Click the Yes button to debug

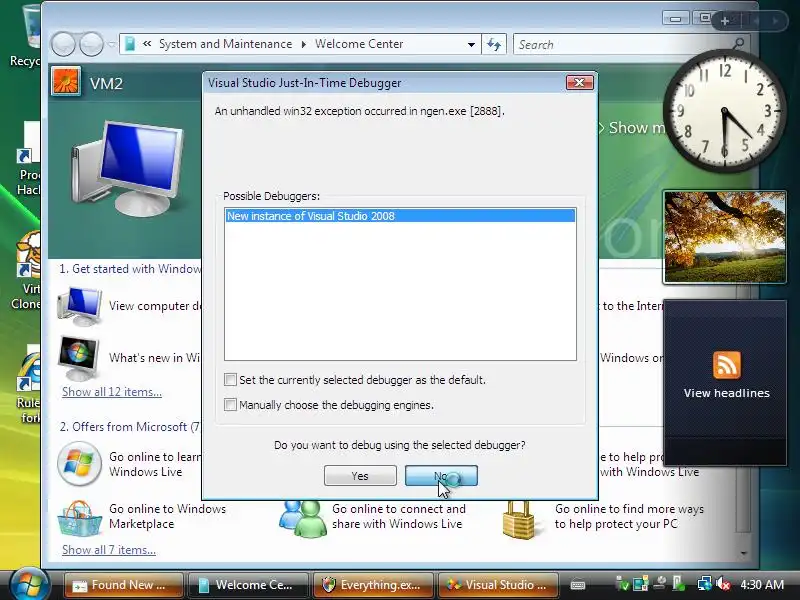360,476
